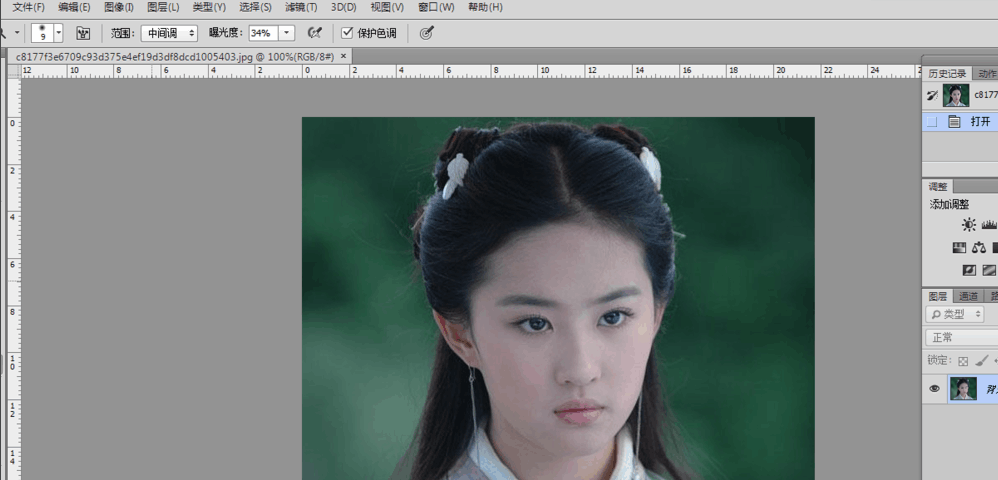Click the 曝光度 34% input field

click(x=263, y=33)
